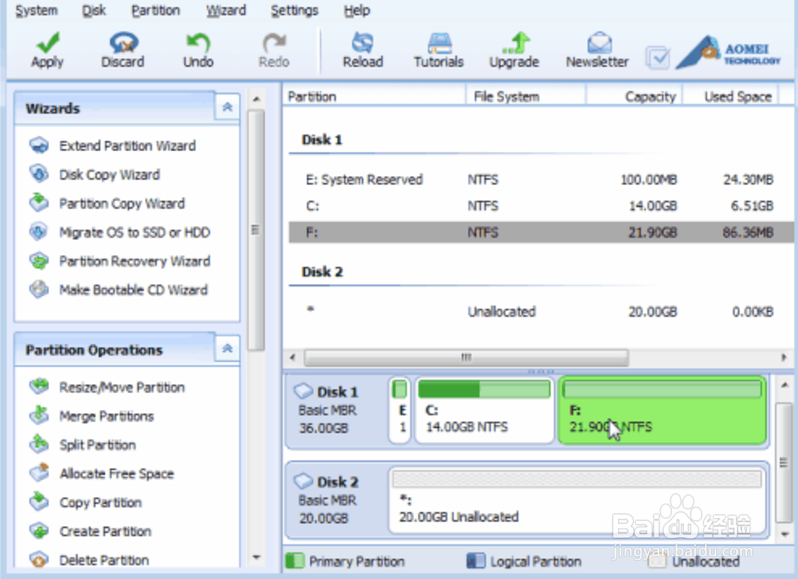Click the disk map scroll down arrow
798x579 pixels.
tap(784, 534)
